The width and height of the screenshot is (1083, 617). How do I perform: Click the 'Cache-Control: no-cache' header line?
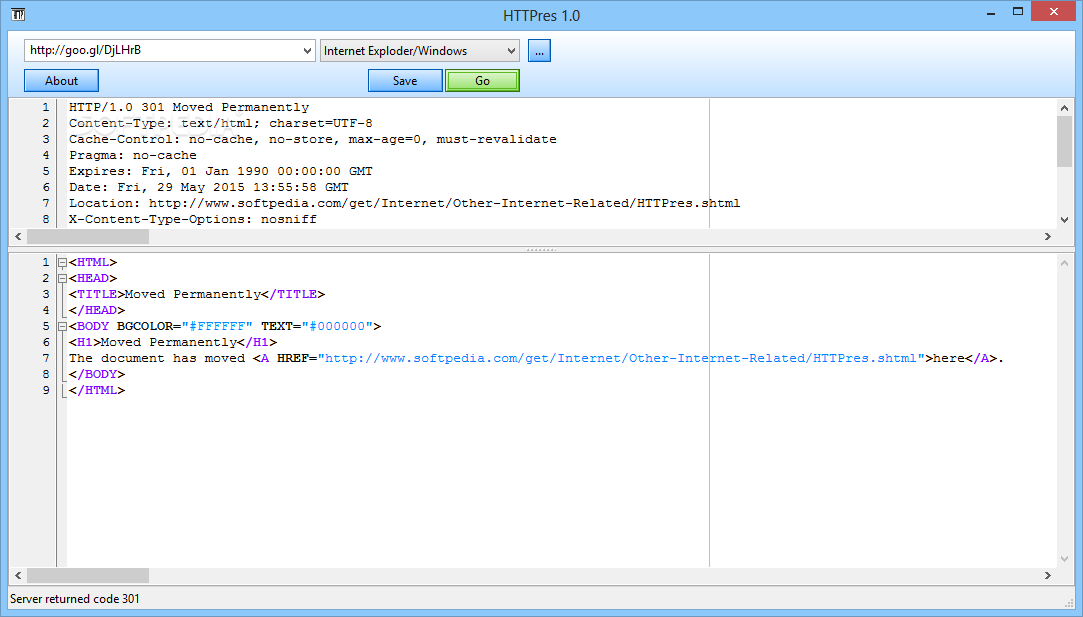pyautogui.click(x=312, y=139)
